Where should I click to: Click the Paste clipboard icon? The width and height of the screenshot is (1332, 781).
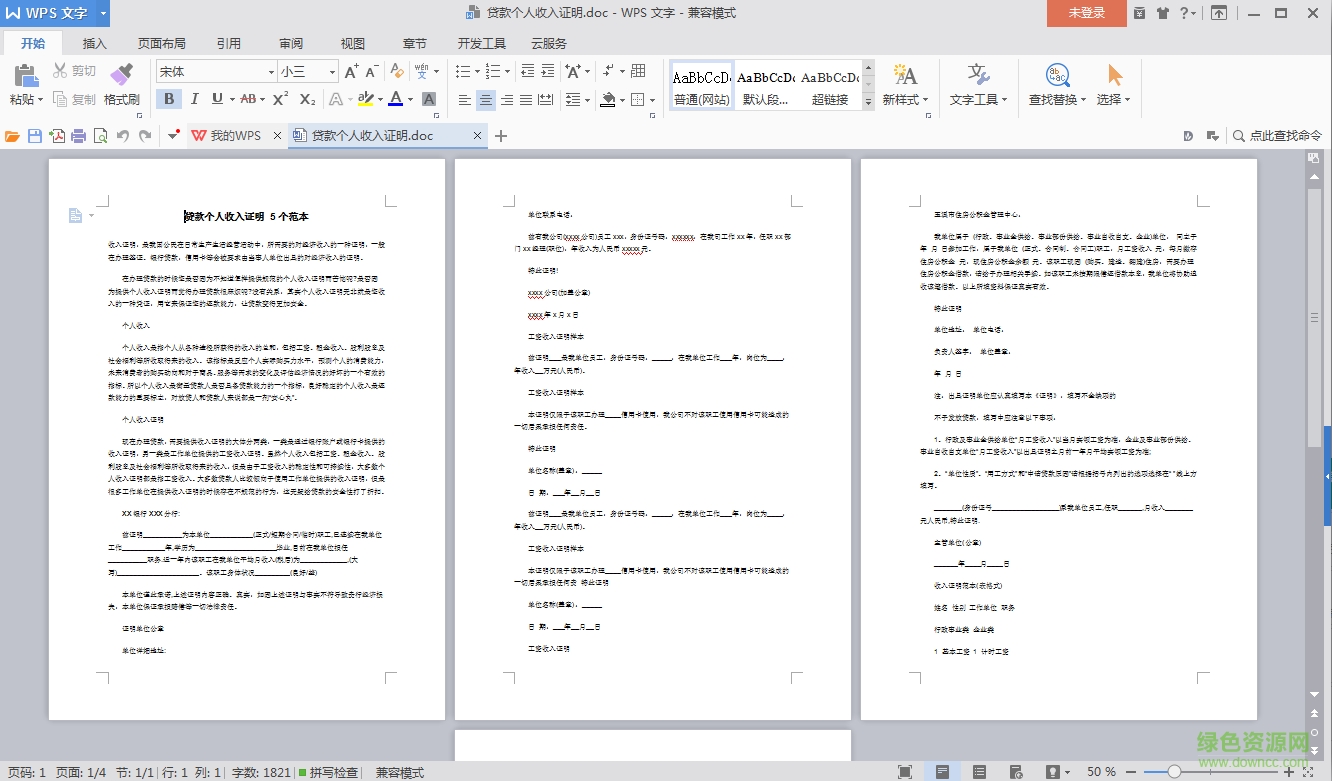pyautogui.click(x=25, y=76)
